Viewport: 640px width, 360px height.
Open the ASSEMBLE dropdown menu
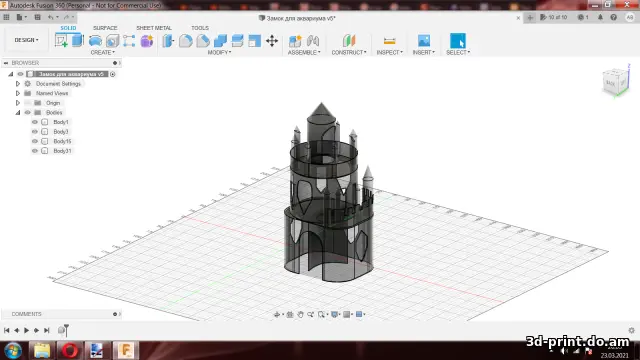pyautogui.click(x=304, y=53)
